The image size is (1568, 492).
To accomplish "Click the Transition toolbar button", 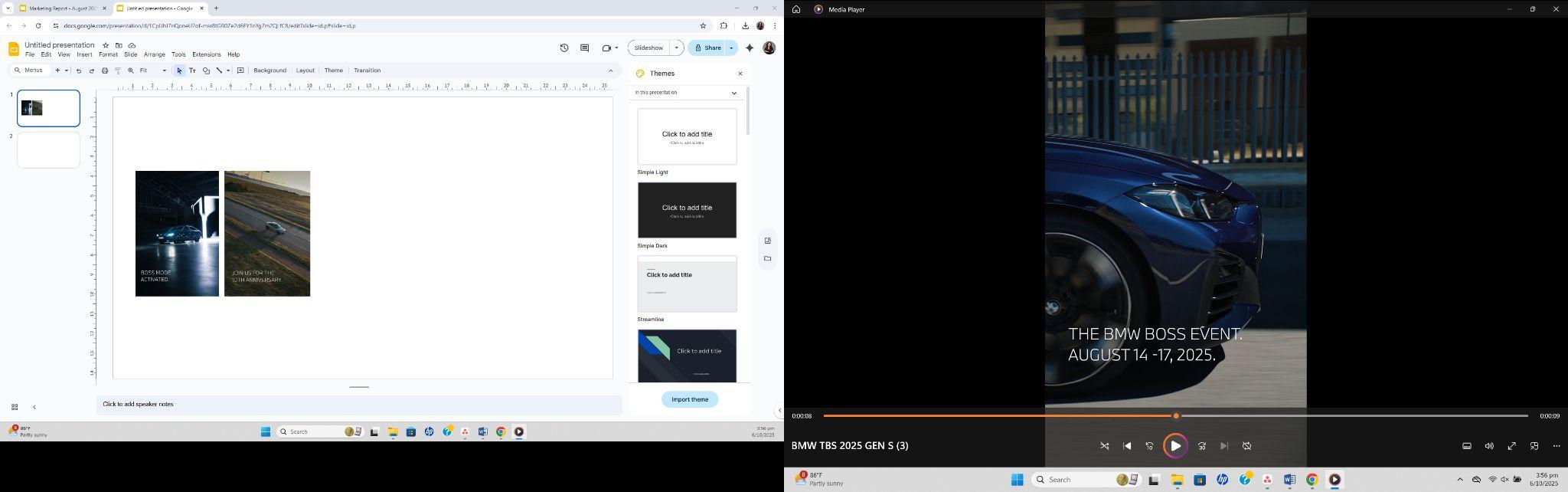I will point(367,71).
